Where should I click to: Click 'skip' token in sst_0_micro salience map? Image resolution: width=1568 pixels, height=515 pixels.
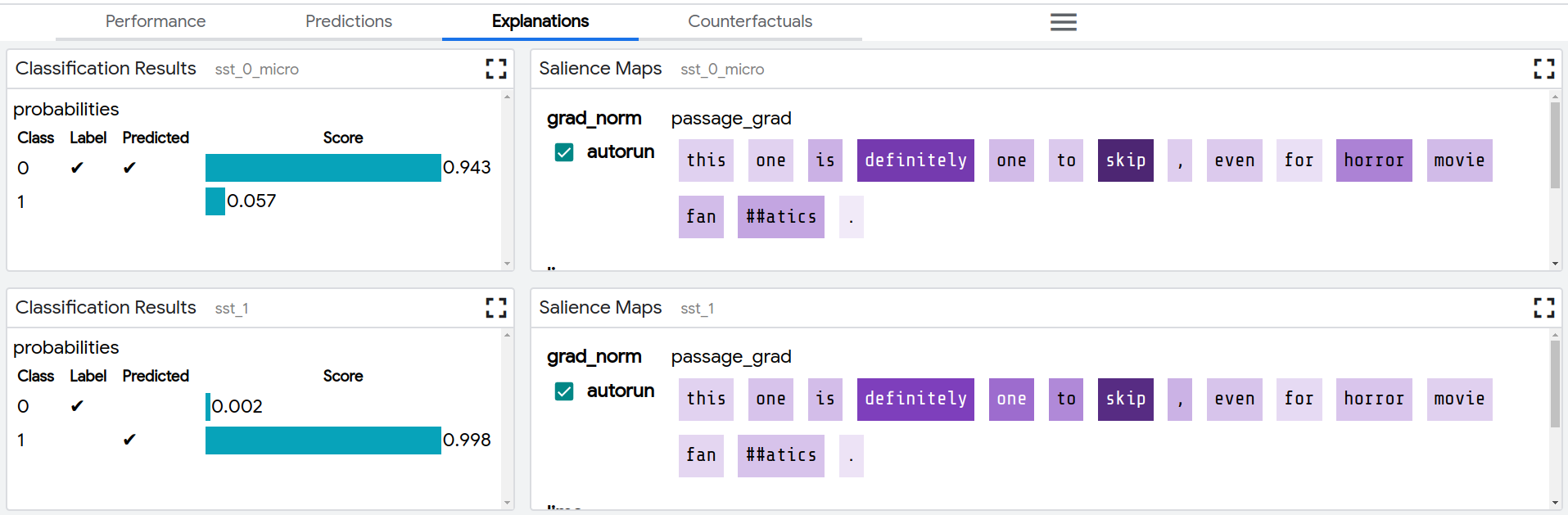(1125, 160)
